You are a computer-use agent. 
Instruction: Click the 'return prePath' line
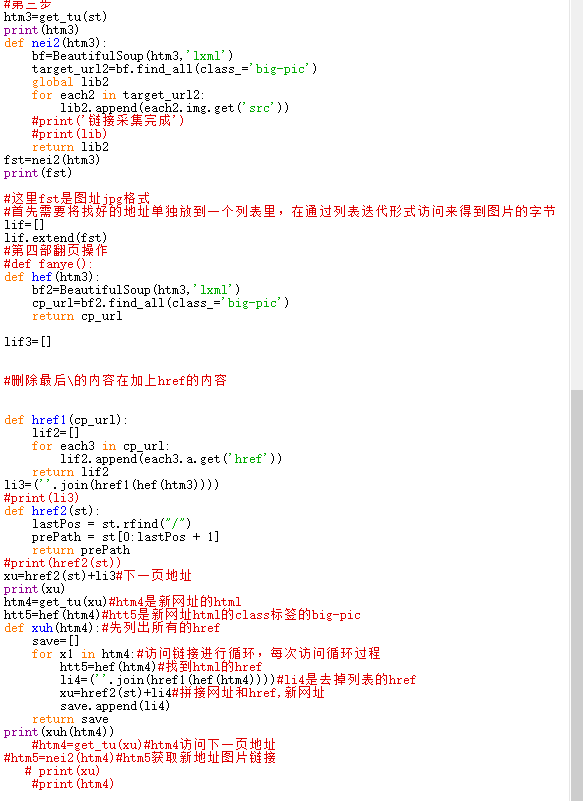81,550
